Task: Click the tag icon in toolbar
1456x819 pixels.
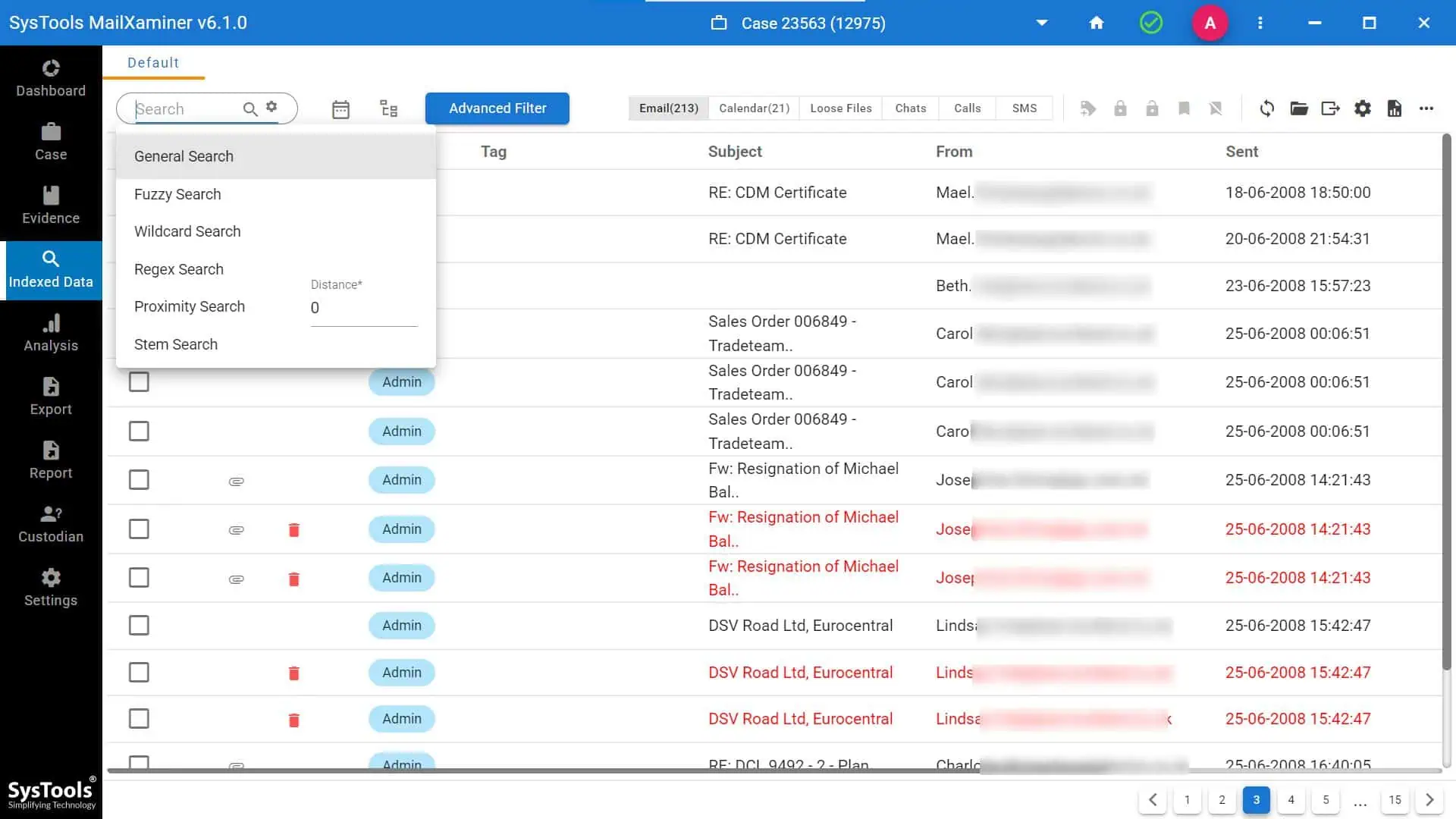Action: [x=1088, y=108]
